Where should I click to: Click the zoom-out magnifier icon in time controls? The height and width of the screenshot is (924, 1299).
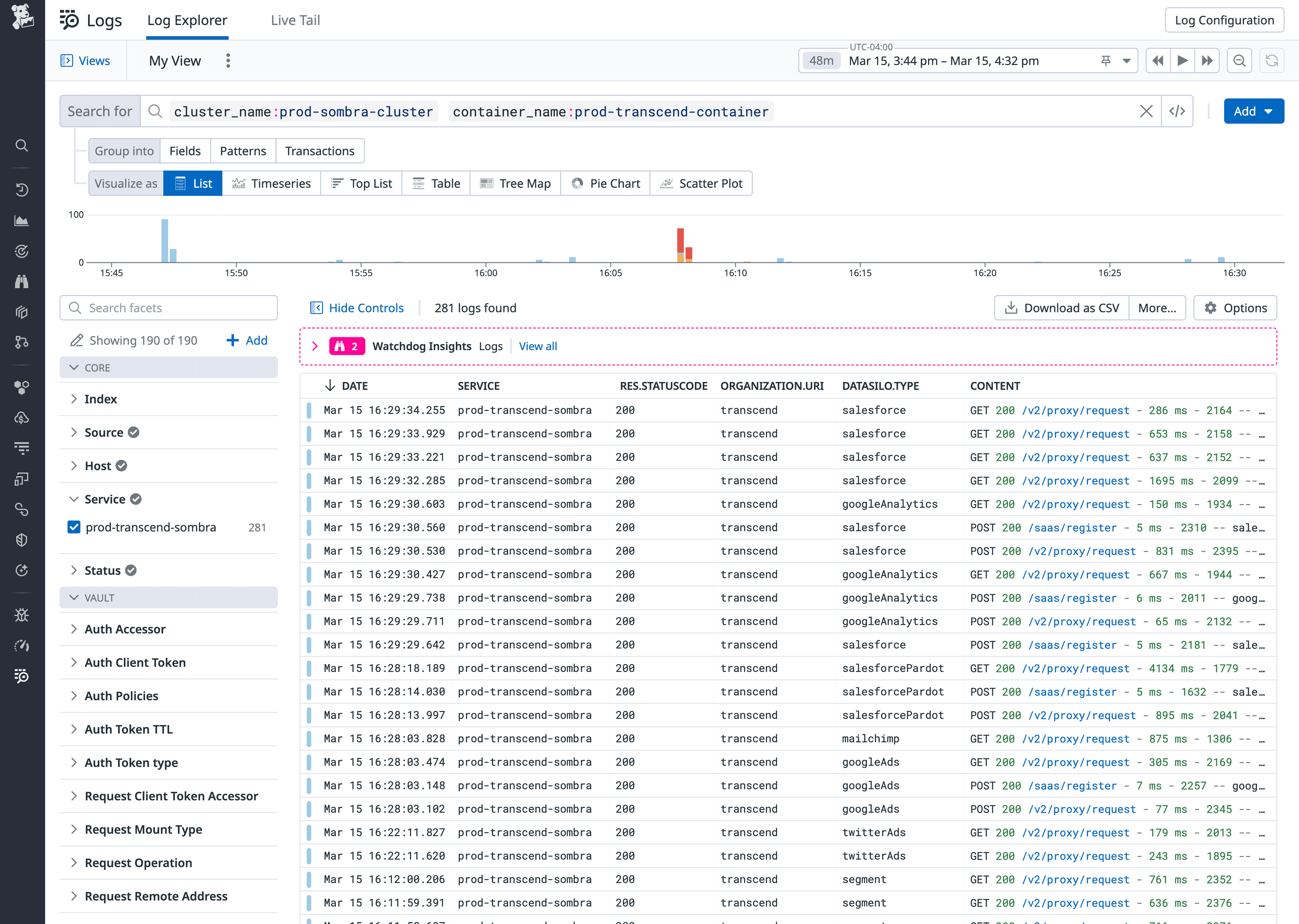[x=1239, y=61]
